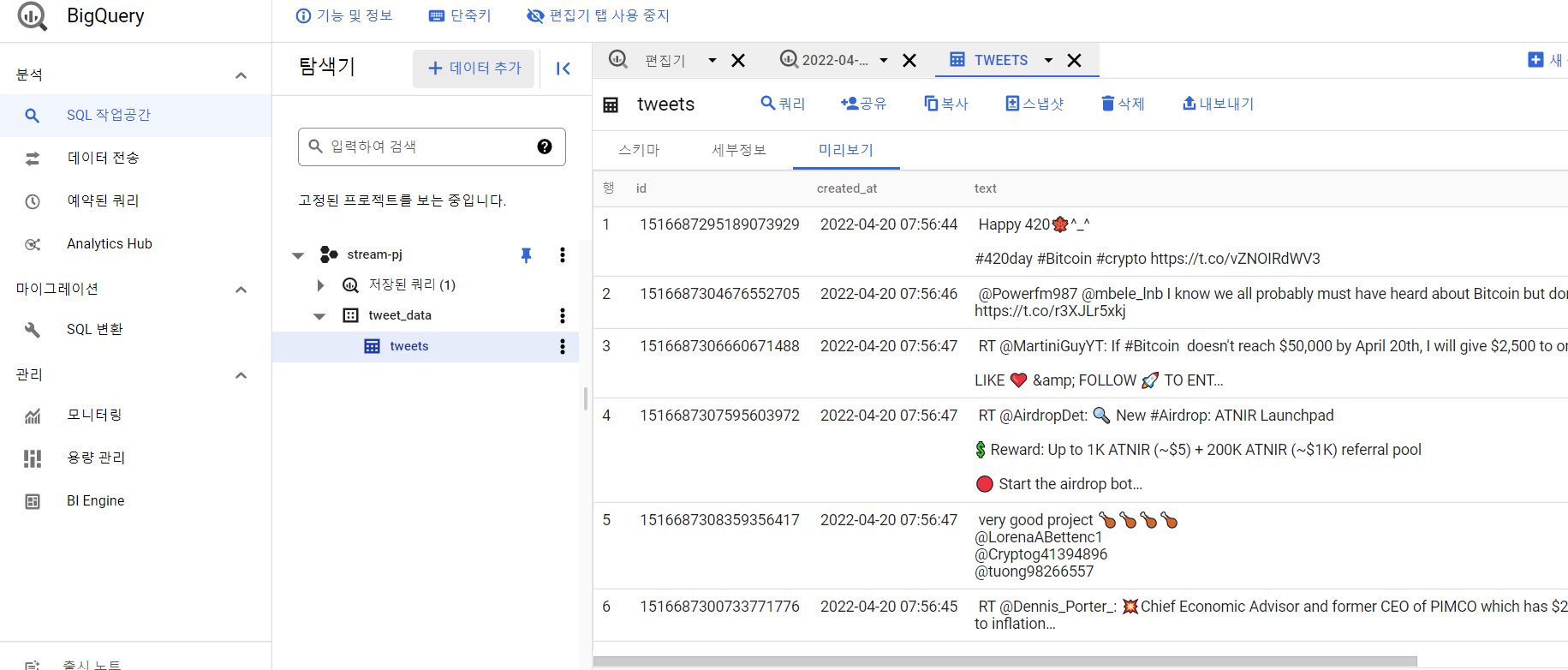
Task: Click the 데이터 전송 arrows icon
Action: 33,159
